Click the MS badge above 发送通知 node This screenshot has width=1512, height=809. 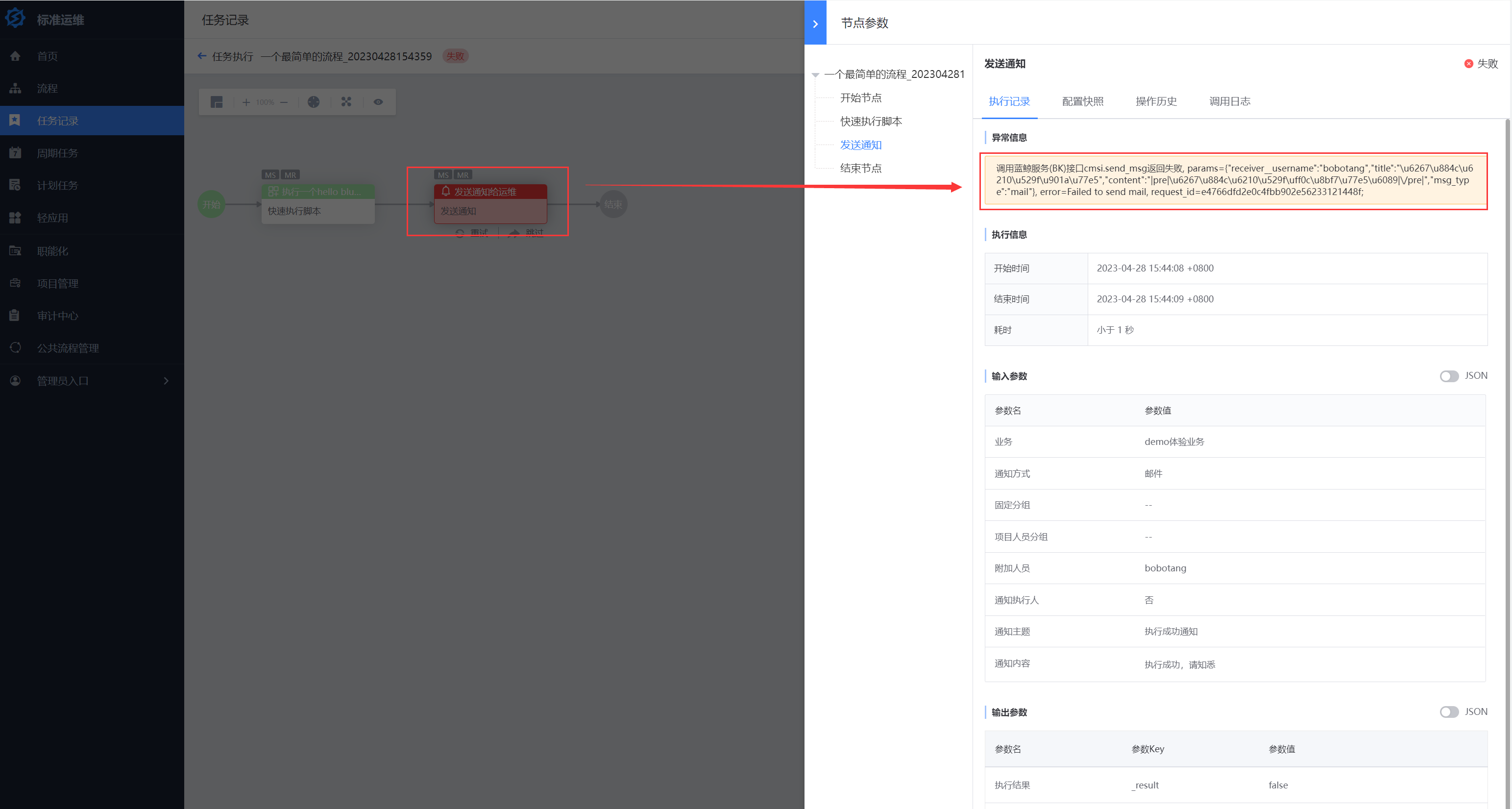443,174
